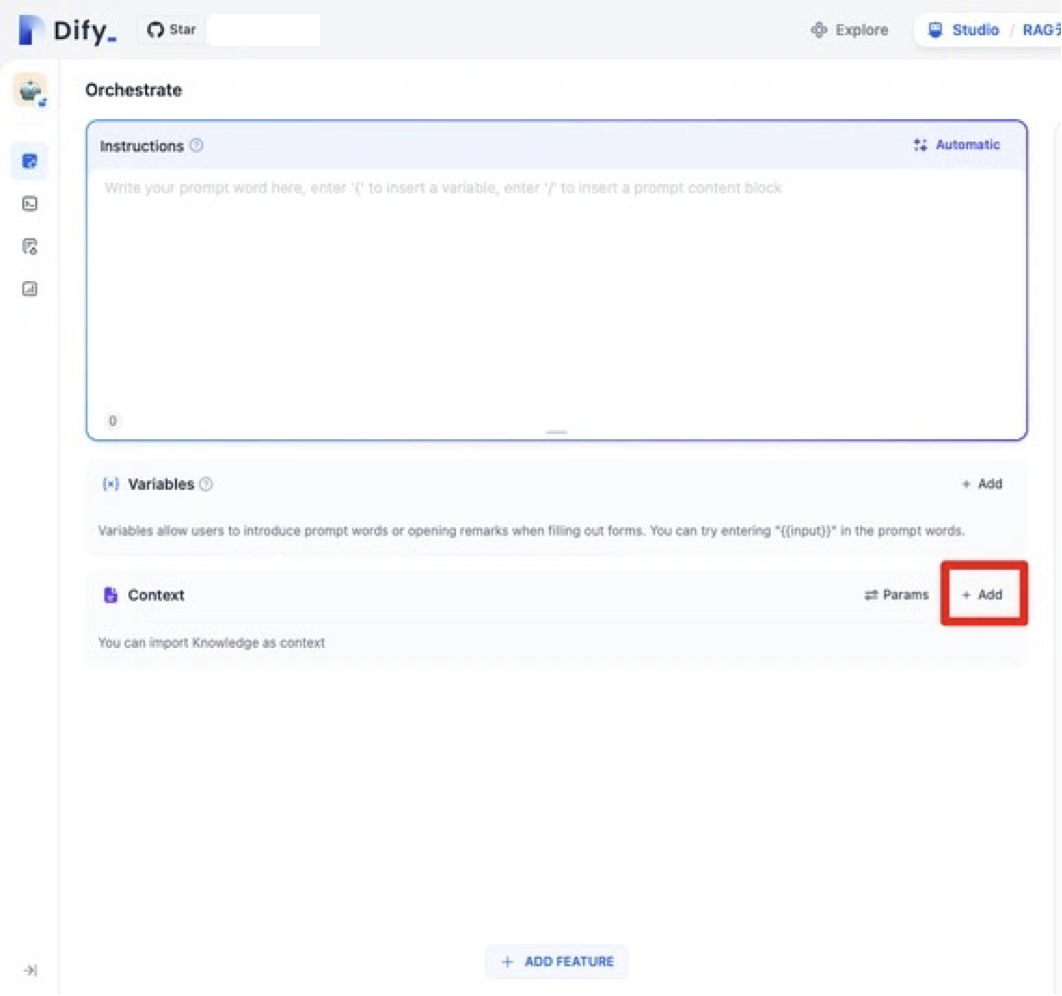
Task: Open Context retrieval Params settings
Action: coord(896,595)
